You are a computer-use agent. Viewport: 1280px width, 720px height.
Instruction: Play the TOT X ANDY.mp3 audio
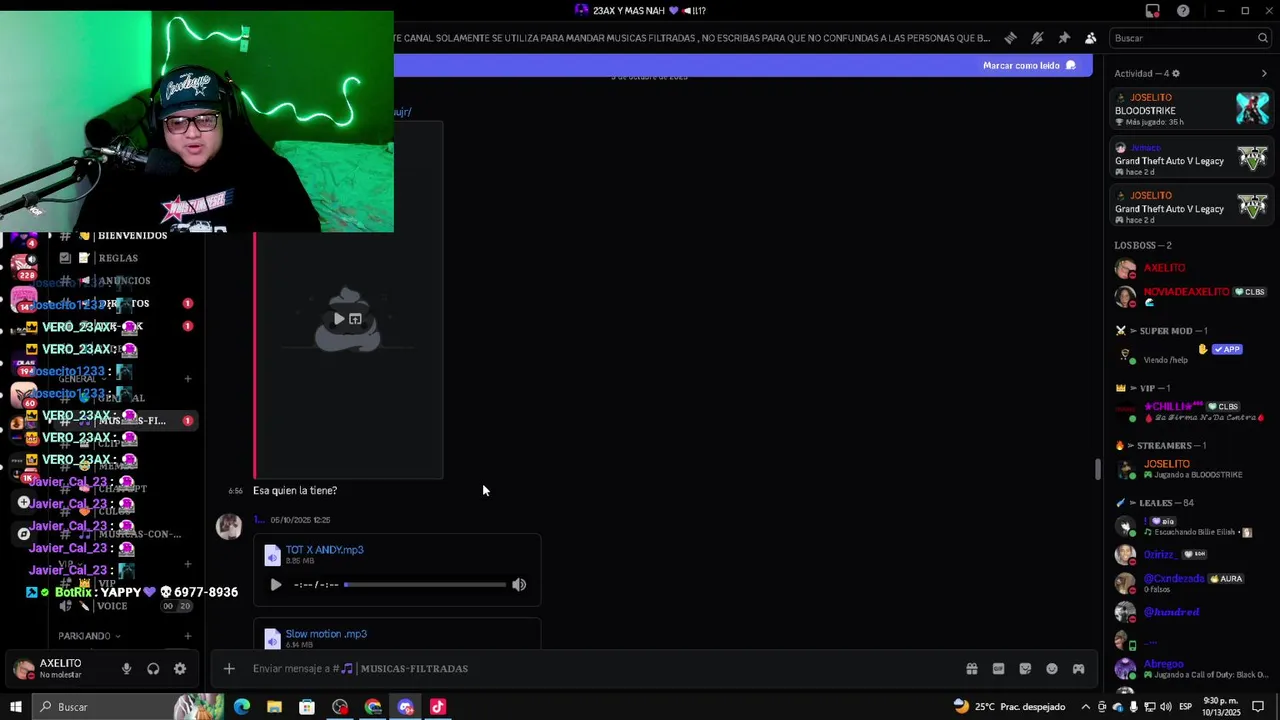276,585
